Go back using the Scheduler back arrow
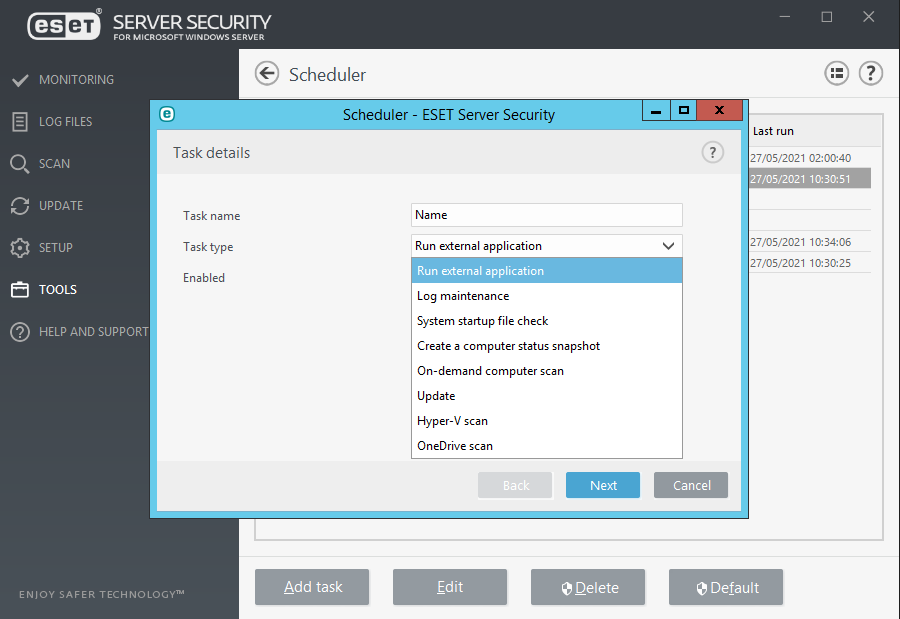The height and width of the screenshot is (619, 900). click(267, 73)
